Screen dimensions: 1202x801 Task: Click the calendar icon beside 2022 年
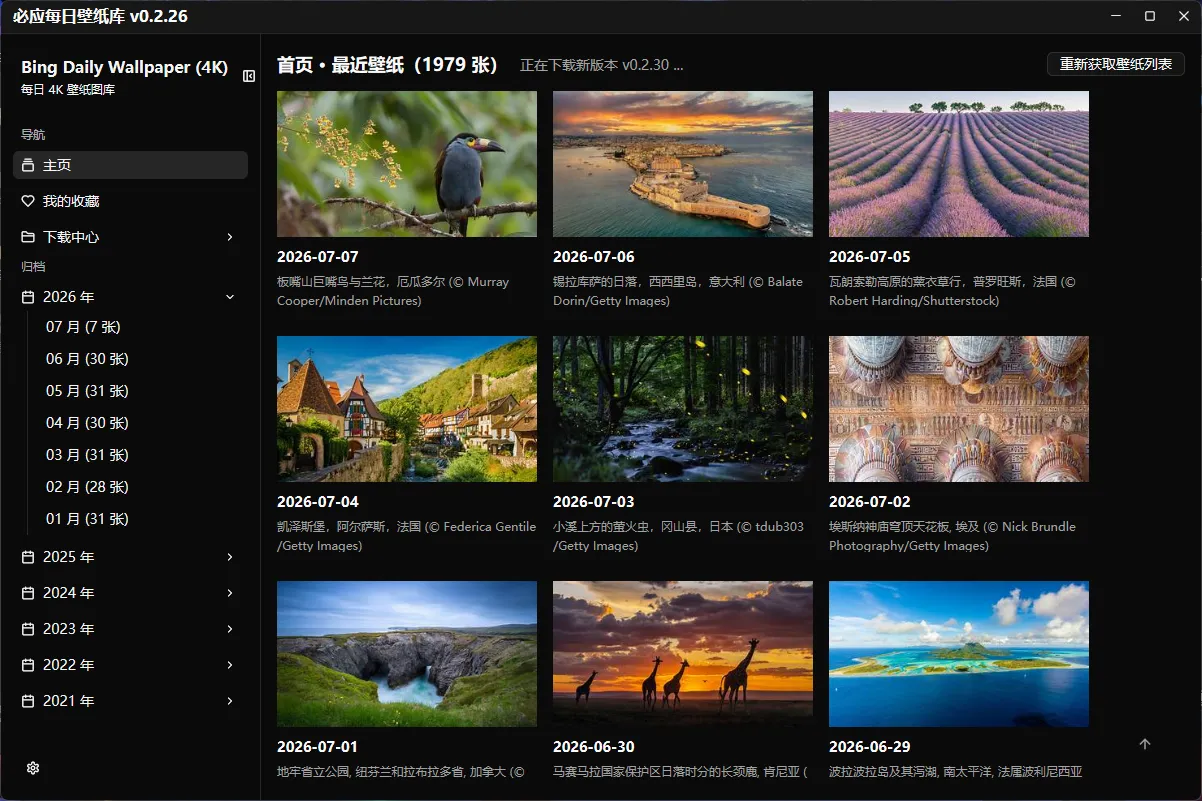(28, 665)
